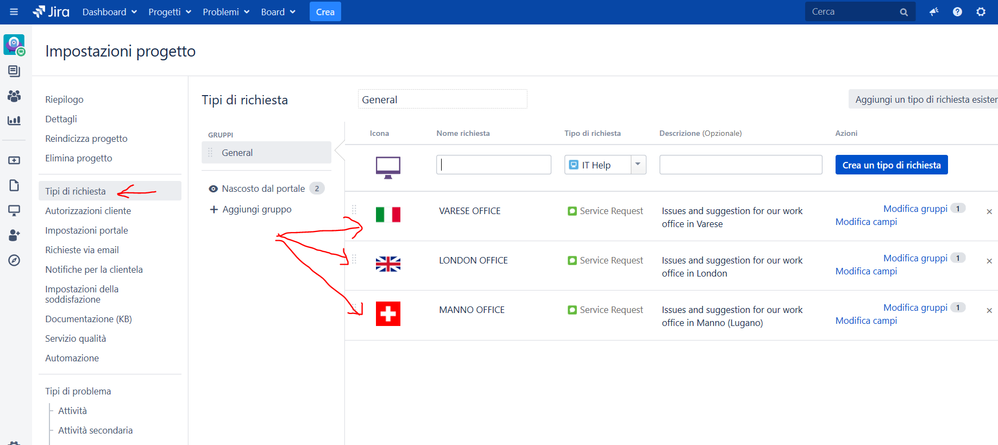Click the UK flag icon for London Office
The height and width of the screenshot is (445, 998).
388,264
